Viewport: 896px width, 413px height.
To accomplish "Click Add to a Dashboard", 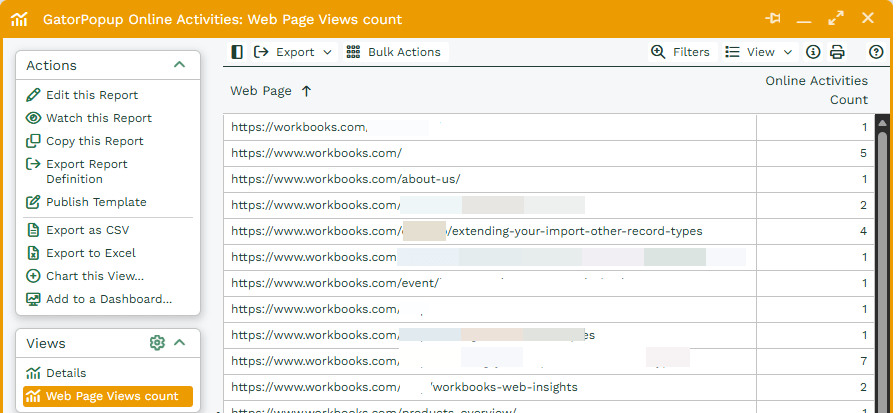I will [x=108, y=299].
